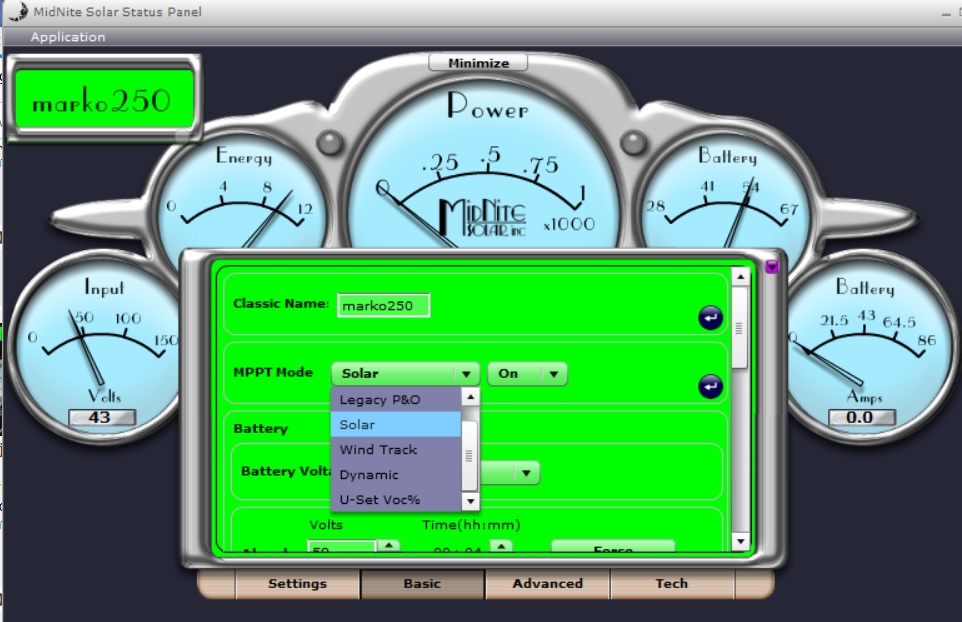Switch to the Advanced tab
Image resolution: width=962 pixels, height=622 pixels.
[547, 584]
